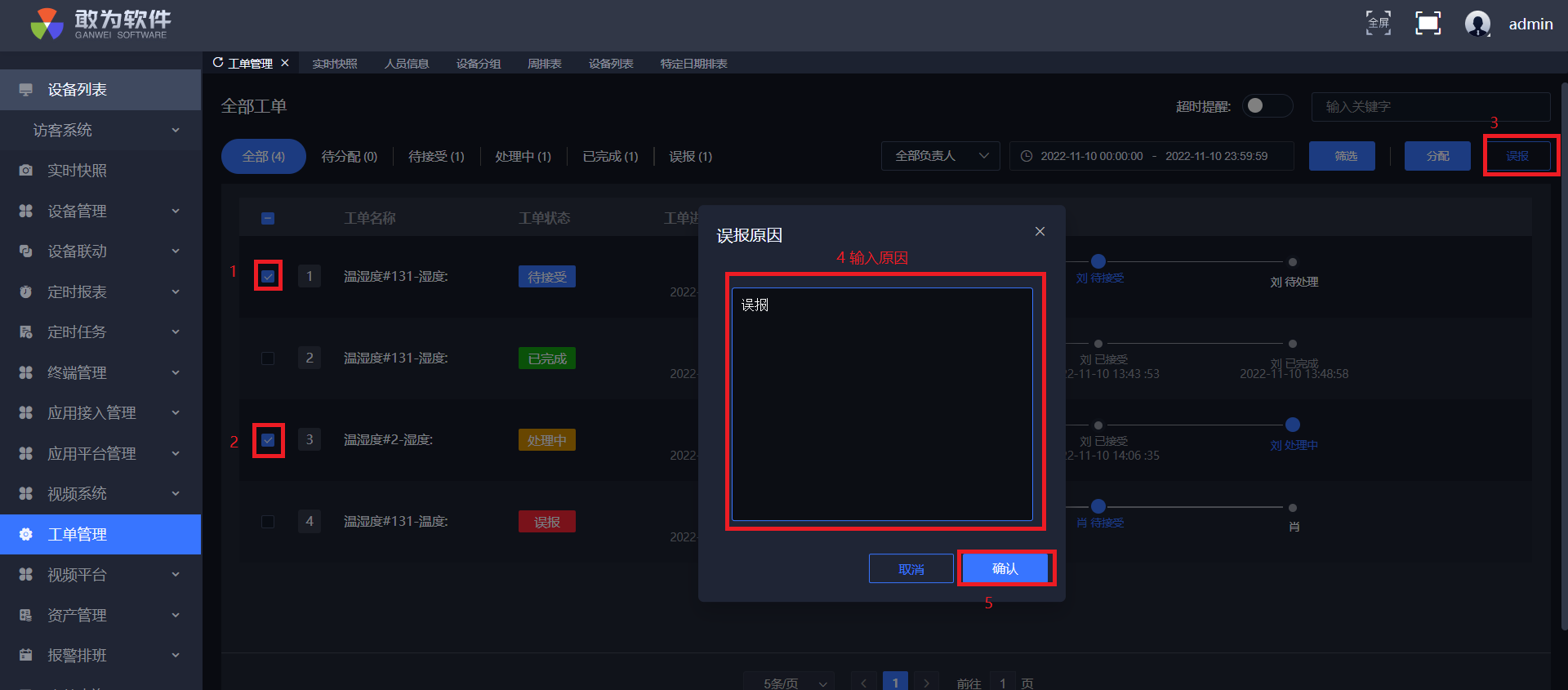Click the refresh icon on 工单管理 tab
Viewport: 1568px width, 690px height.
tap(218, 63)
